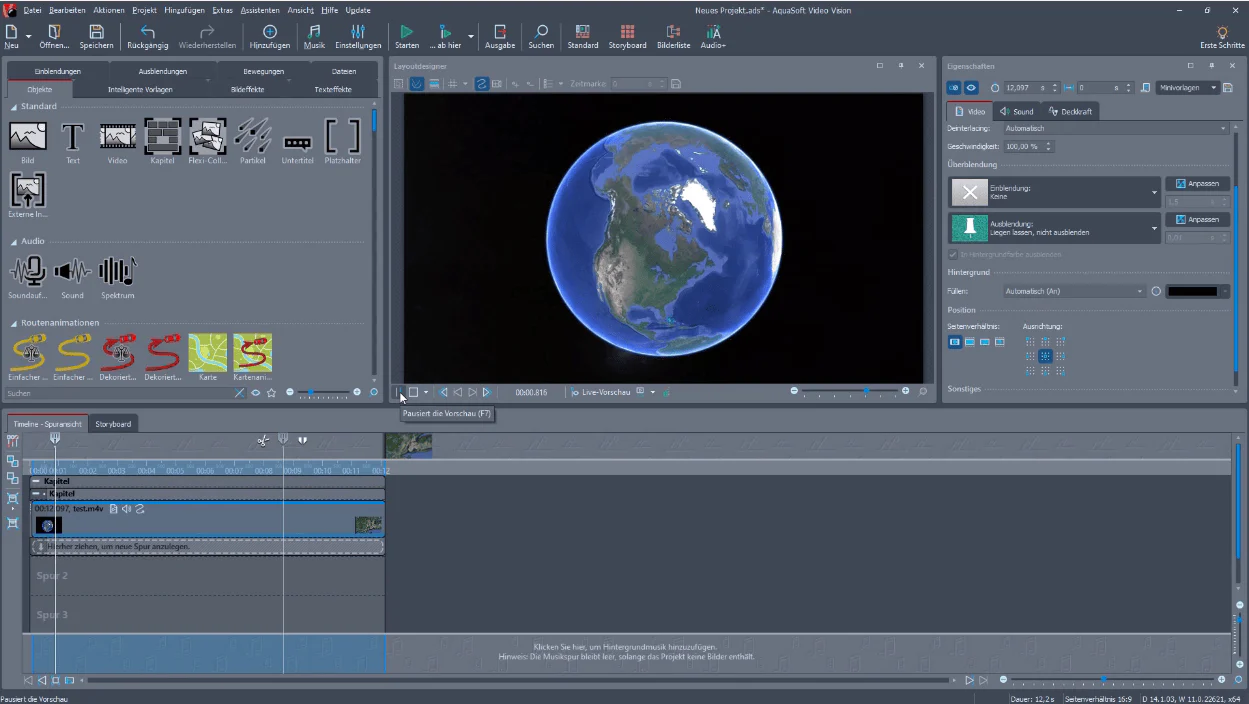The image size is (1249, 704).
Task: Open the dropdown arrow next to 'ab hier'
Action: pos(471,37)
